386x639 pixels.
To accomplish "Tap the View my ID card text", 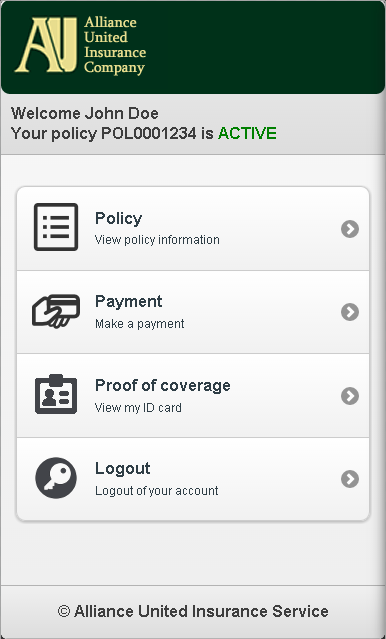I will tap(138, 407).
